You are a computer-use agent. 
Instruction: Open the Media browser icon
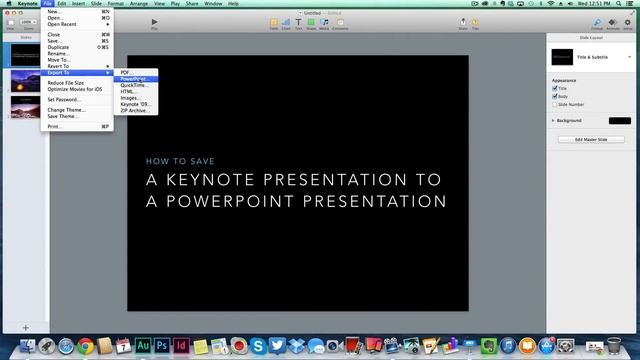[x=324, y=22]
